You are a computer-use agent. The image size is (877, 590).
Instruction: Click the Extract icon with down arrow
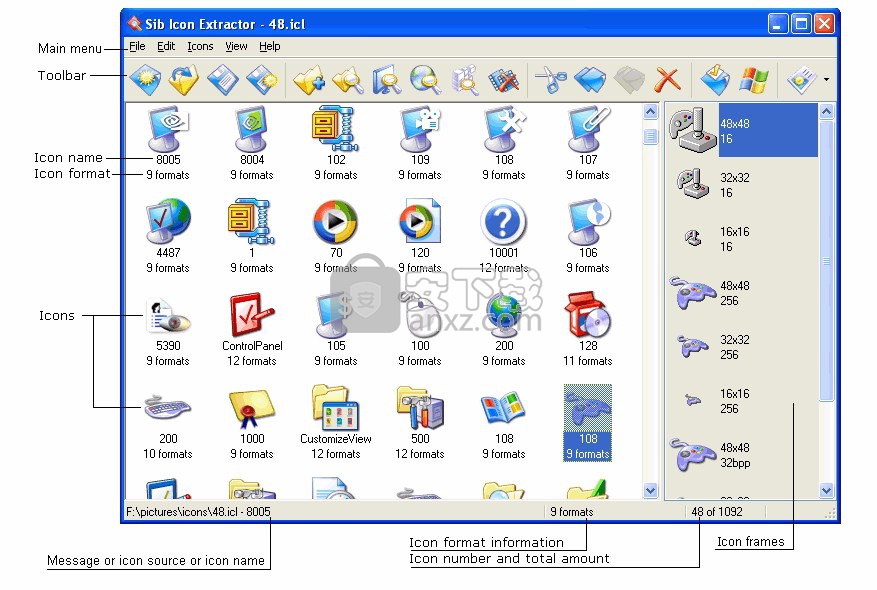(715, 79)
